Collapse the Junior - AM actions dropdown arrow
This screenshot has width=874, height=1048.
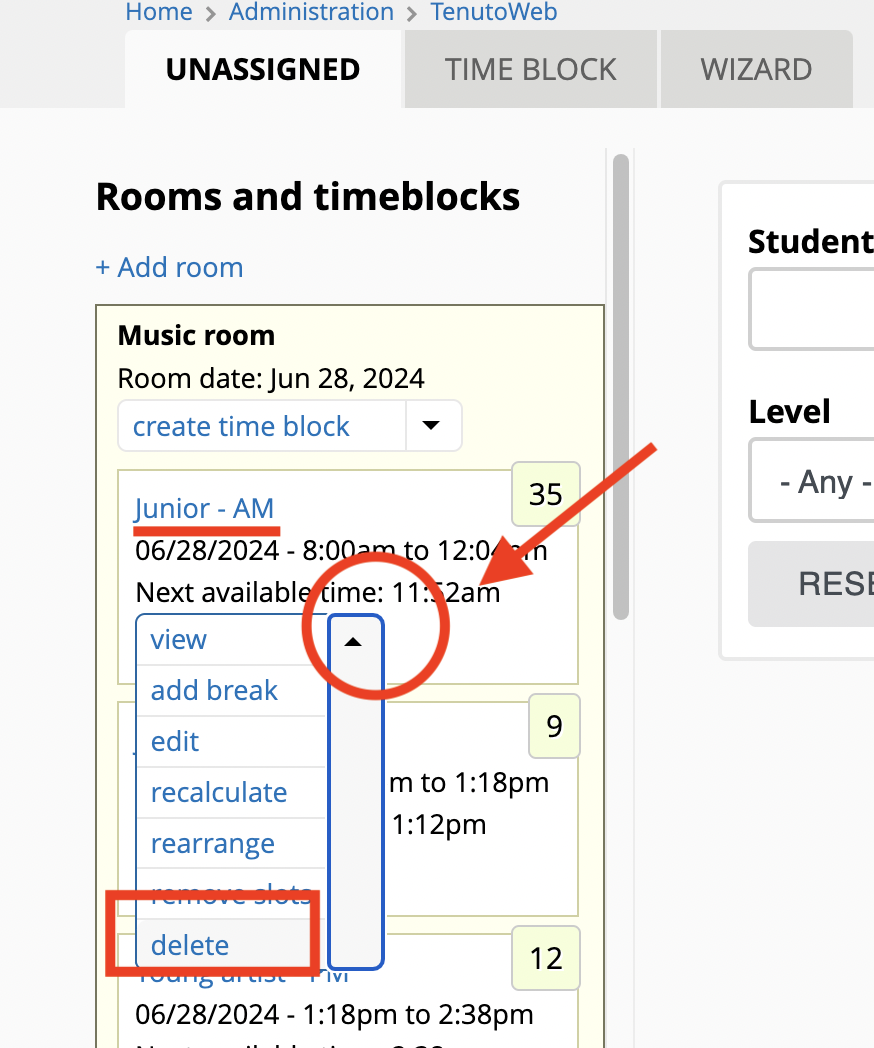355,642
